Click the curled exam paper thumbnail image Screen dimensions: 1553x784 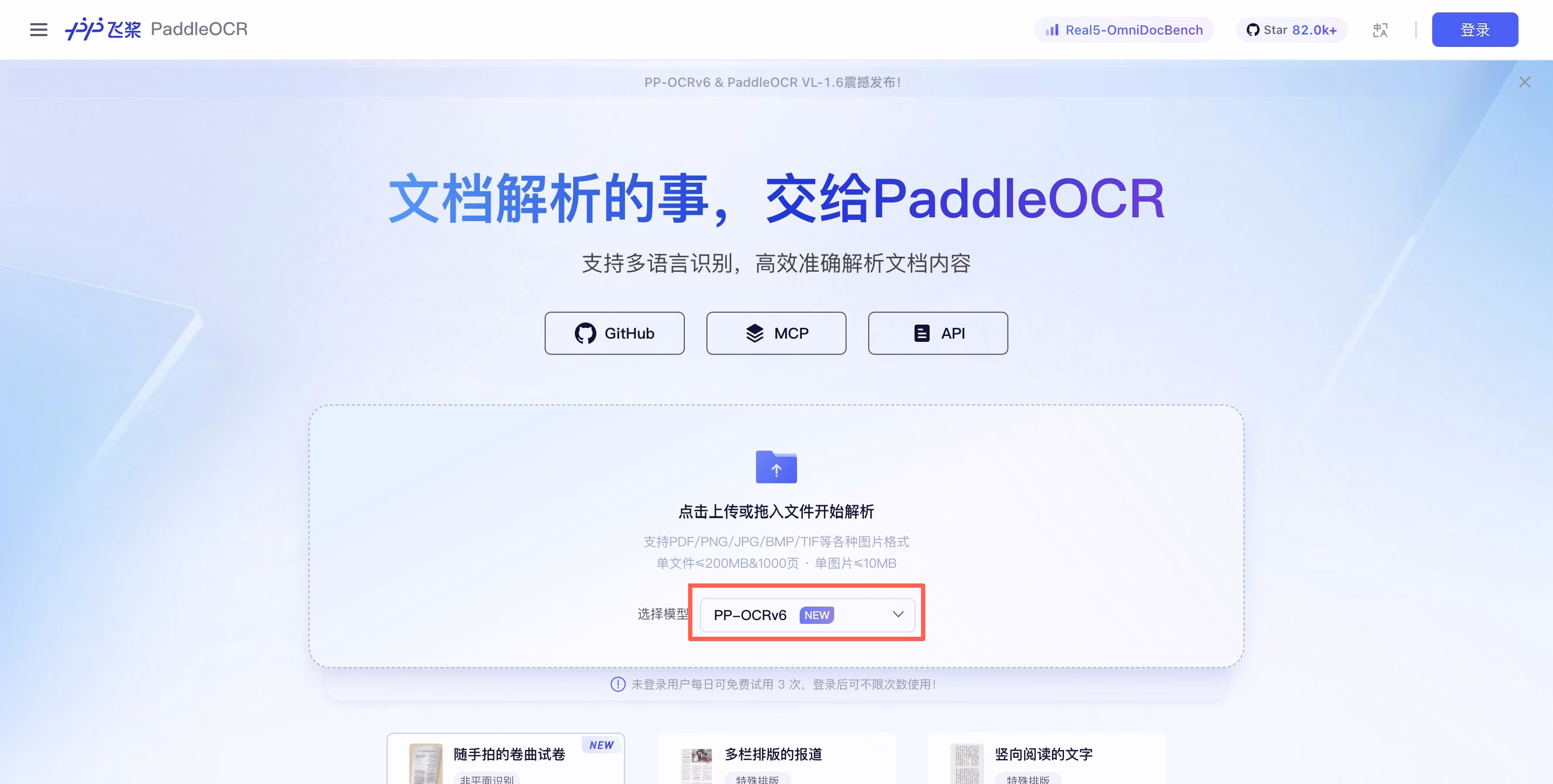coord(425,764)
